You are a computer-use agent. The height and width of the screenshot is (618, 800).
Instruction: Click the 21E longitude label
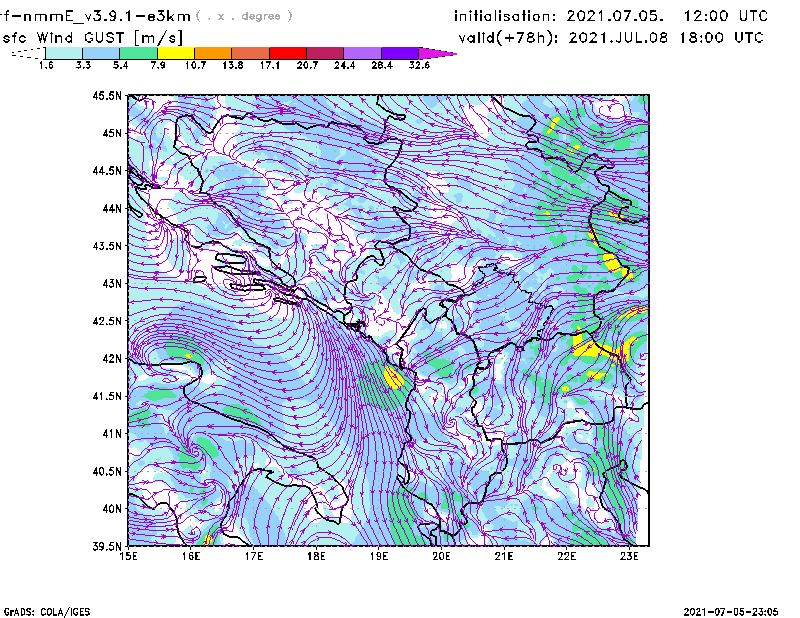(x=504, y=556)
